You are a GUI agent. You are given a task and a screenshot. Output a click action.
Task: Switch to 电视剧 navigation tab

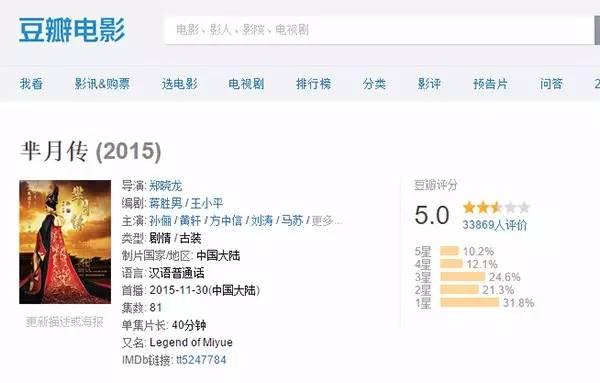tap(246, 84)
